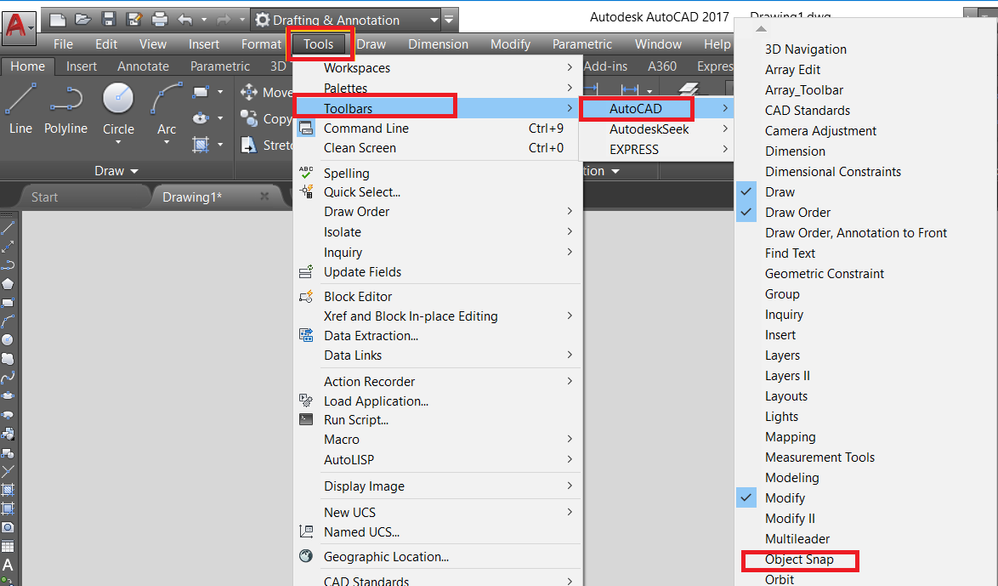Click the Copy tool in Modify panel
998x586 pixels.
tap(266, 118)
